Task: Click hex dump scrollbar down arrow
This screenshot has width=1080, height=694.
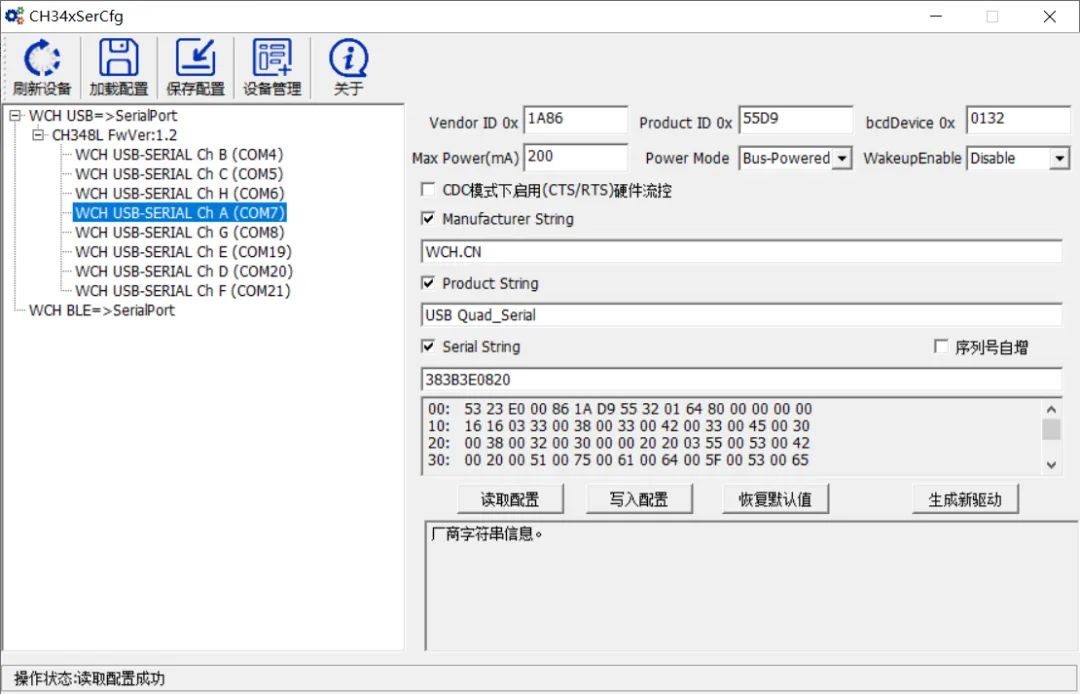Action: (1051, 465)
